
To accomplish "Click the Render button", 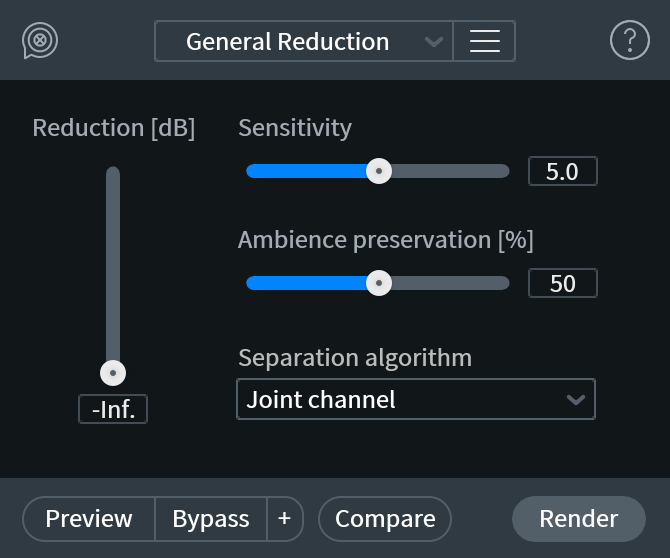I will pos(578,519).
